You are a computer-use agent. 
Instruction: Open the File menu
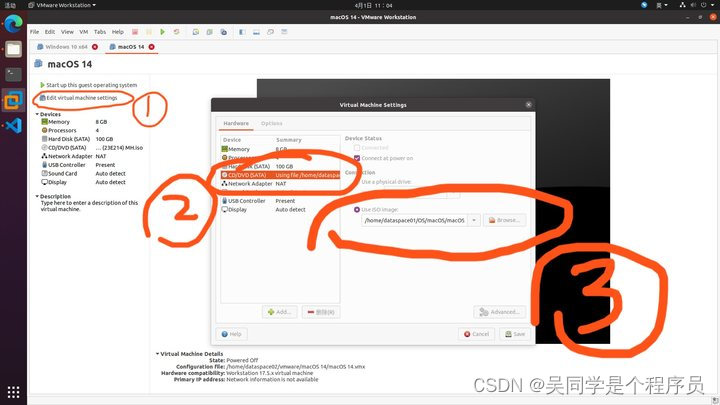34,32
